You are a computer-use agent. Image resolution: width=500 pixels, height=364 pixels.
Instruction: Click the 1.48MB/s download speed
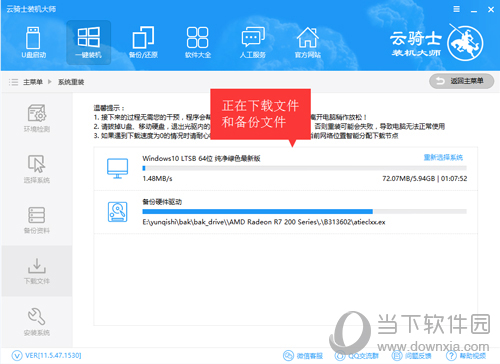(157, 179)
